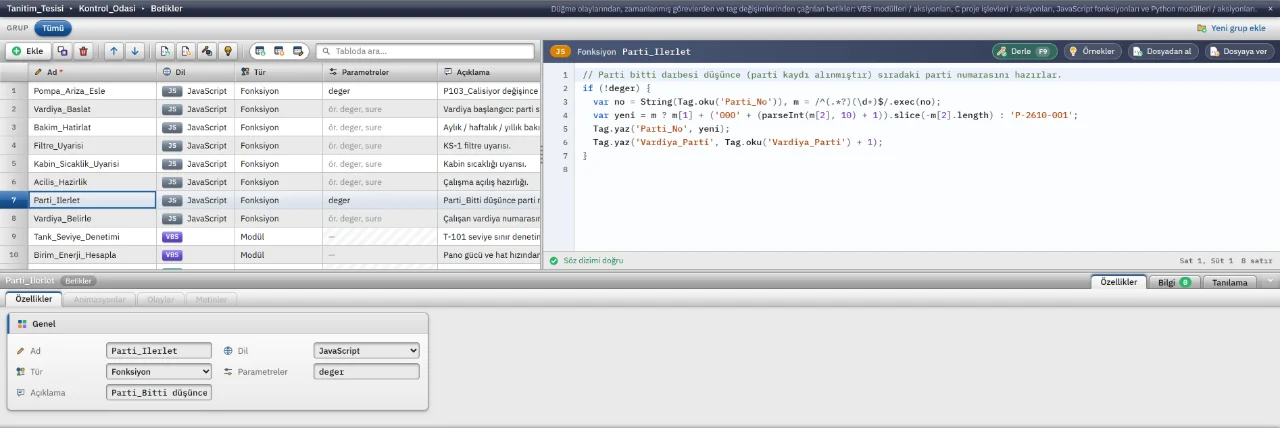The image size is (1280, 428).
Task: Open the right-side Özellikler panel tab
Action: click(1118, 282)
